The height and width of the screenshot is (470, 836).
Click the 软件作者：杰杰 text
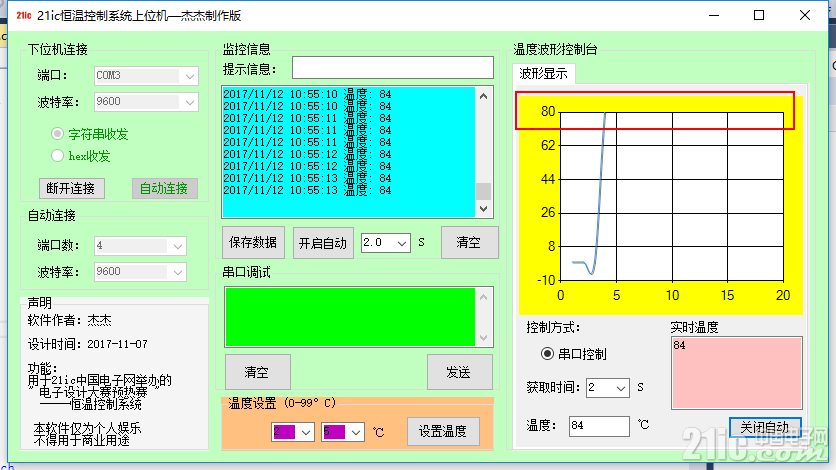pos(69,320)
